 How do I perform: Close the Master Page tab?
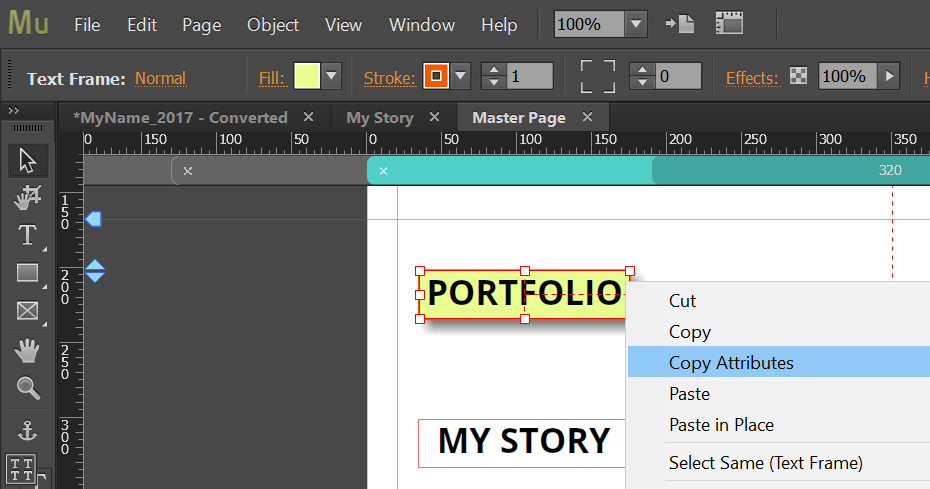[x=587, y=117]
